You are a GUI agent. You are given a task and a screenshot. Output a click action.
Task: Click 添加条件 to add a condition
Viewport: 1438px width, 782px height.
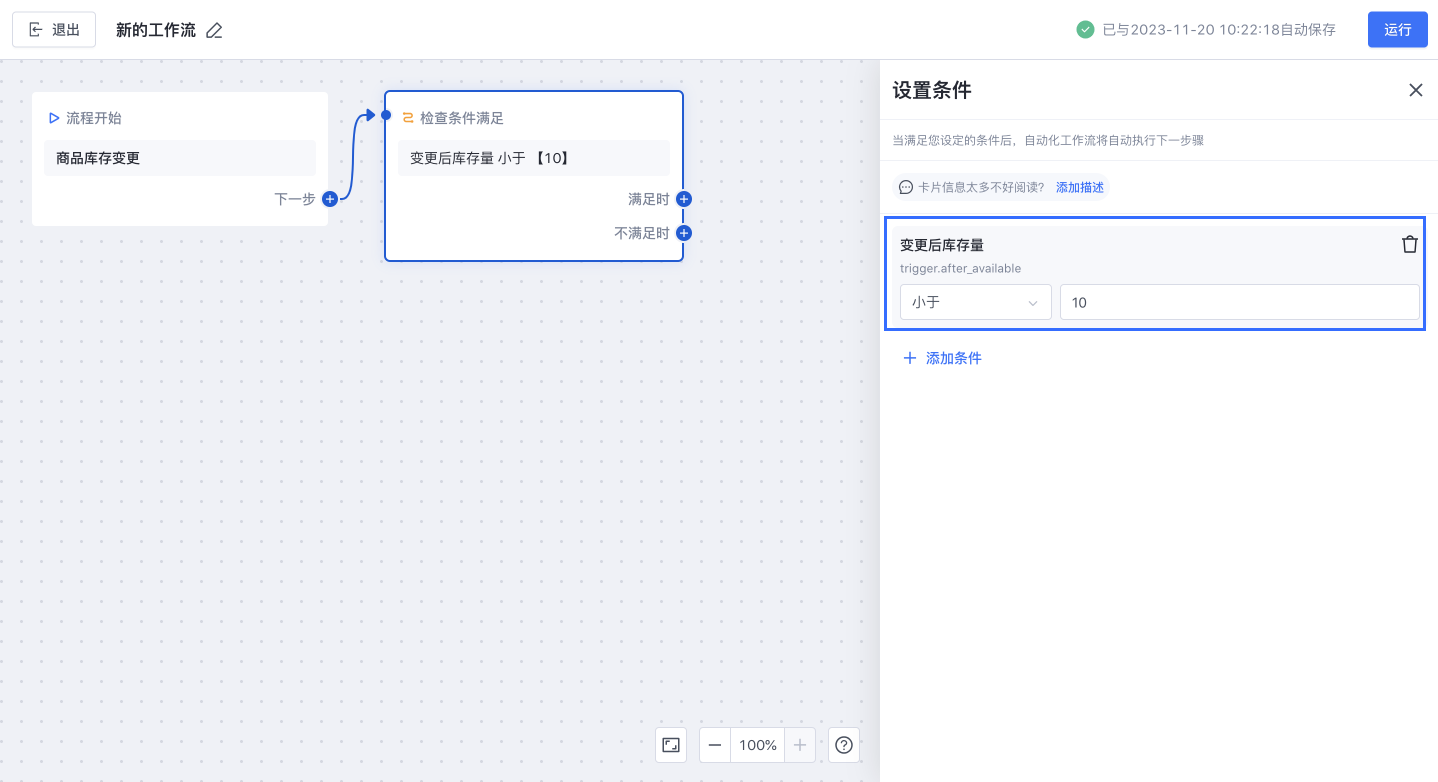tap(942, 358)
